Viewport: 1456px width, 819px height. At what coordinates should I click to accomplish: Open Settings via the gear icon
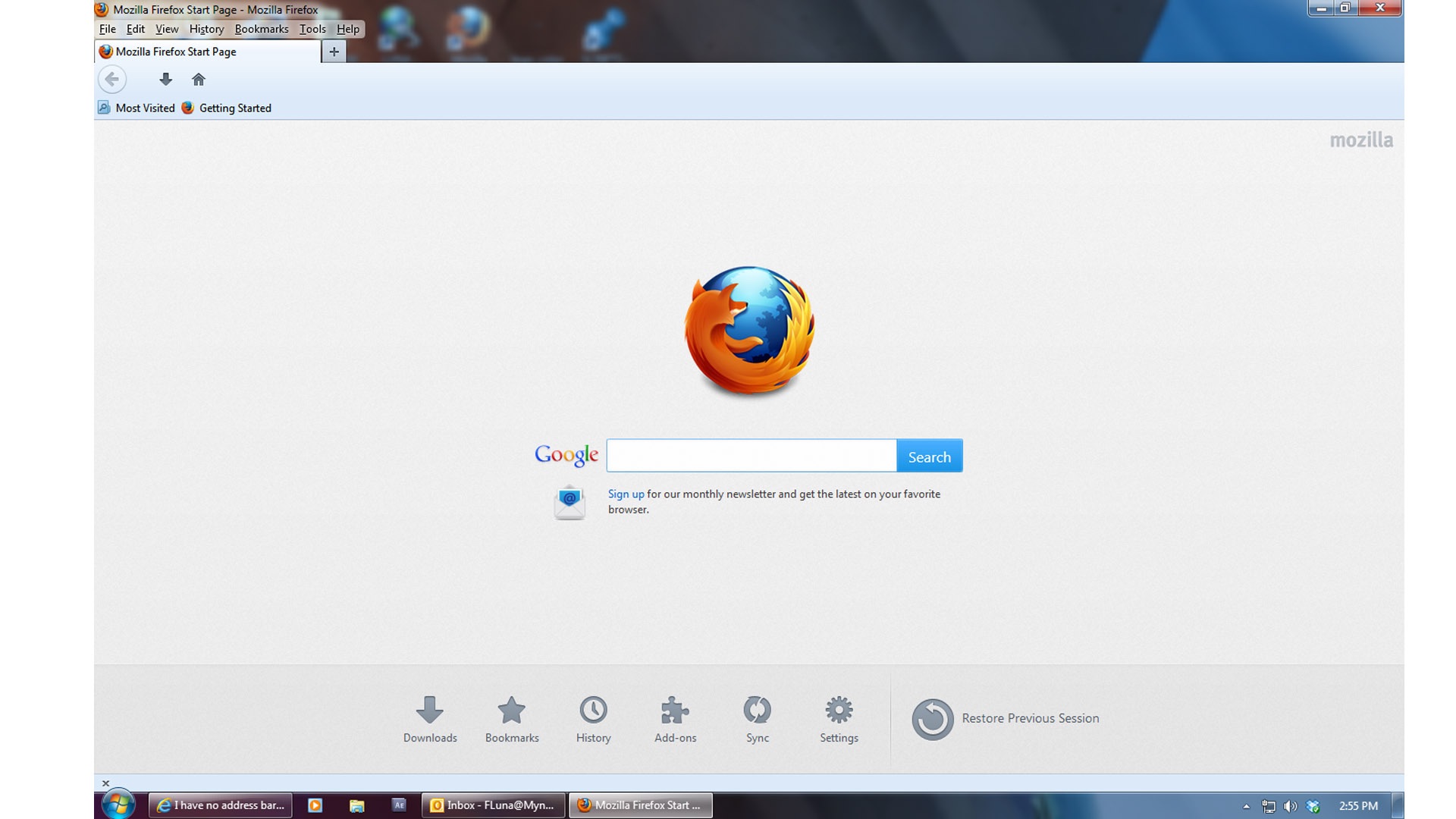[x=838, y=719]
